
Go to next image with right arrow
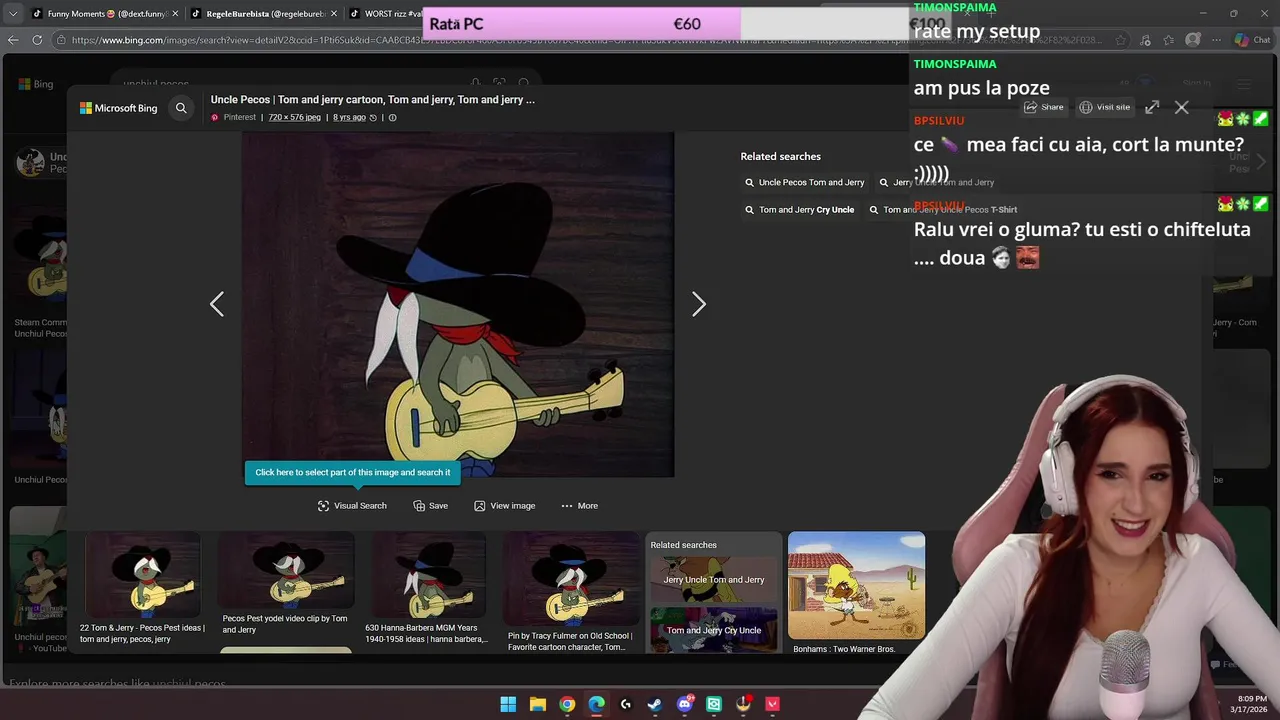(x=699, y=304)
